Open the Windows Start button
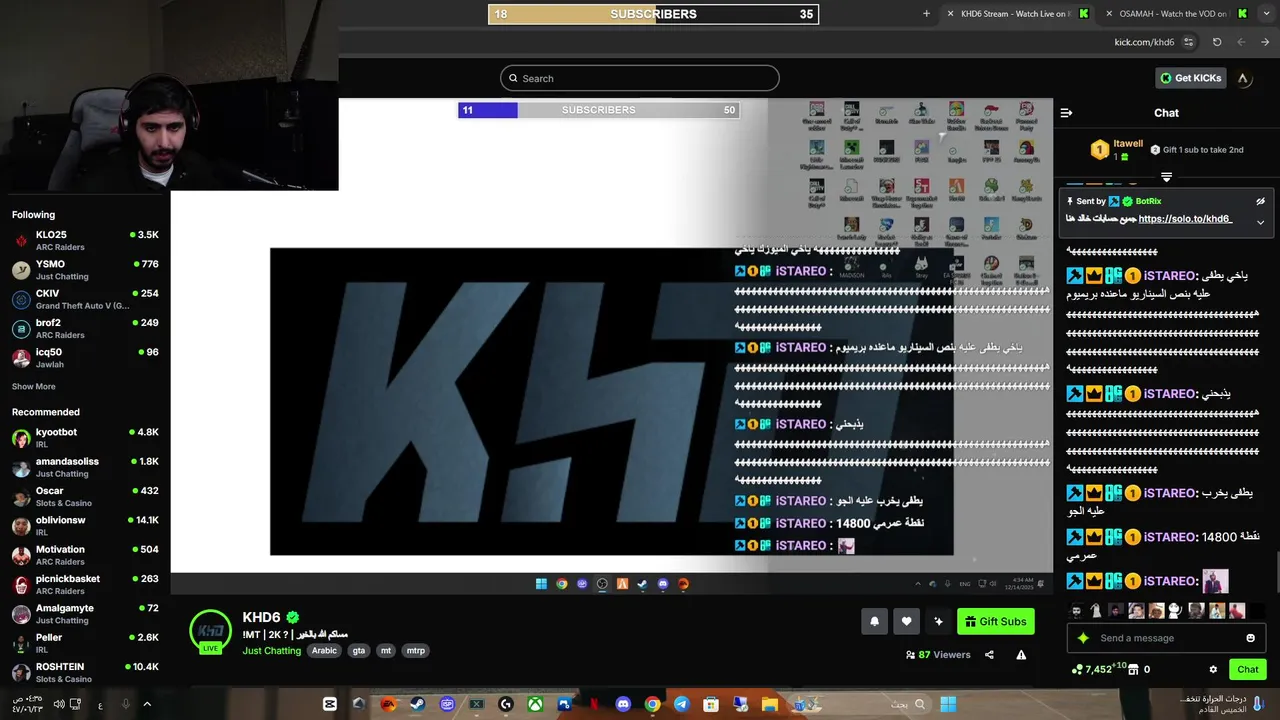 (x=948, y=704)
